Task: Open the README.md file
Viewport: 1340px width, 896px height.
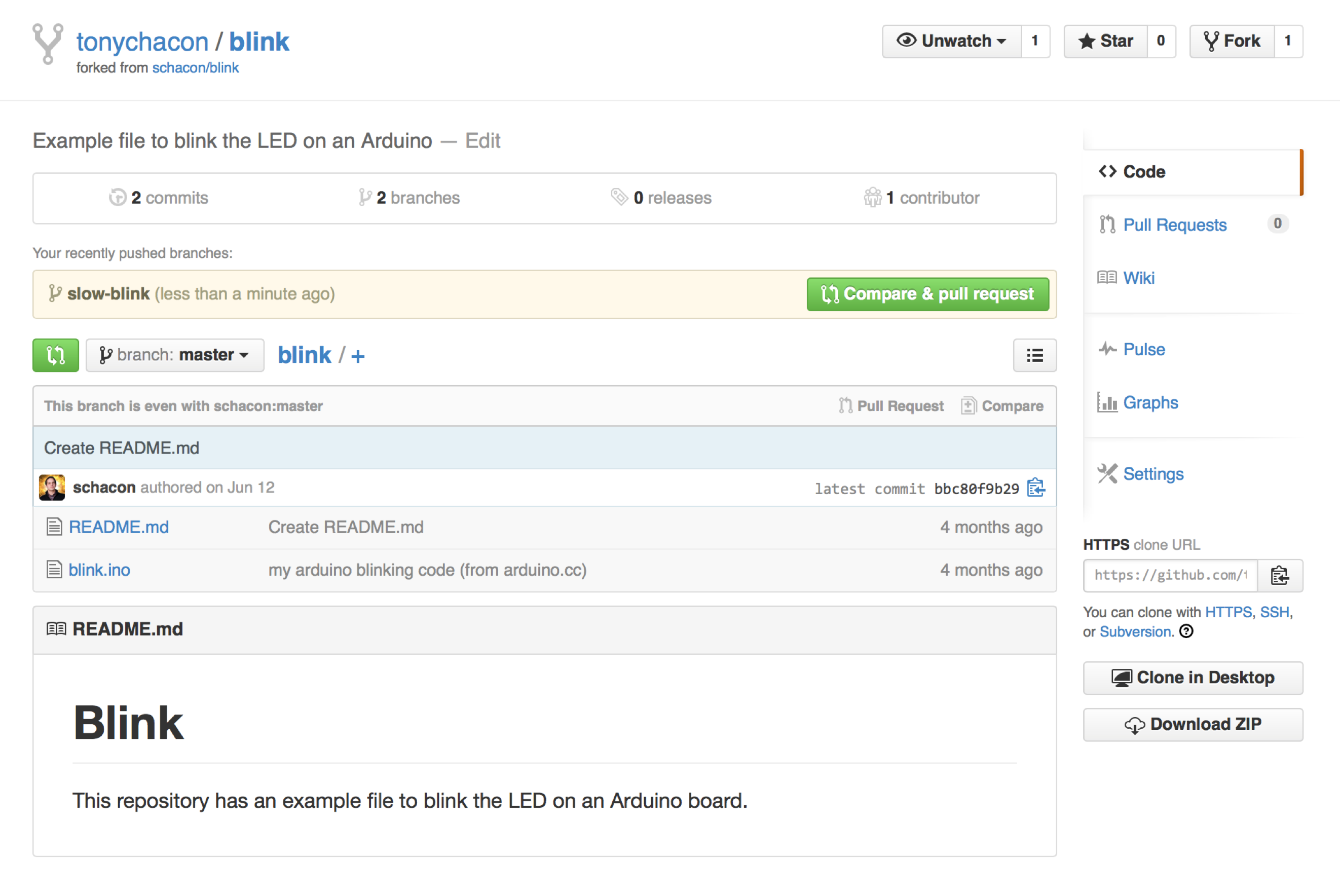Action: [x=118, y=527]
